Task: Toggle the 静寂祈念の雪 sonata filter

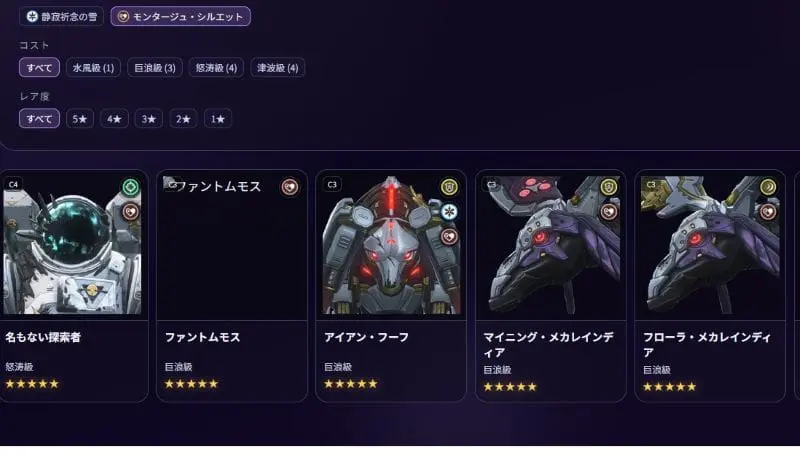Action: [x=61, y=16]
